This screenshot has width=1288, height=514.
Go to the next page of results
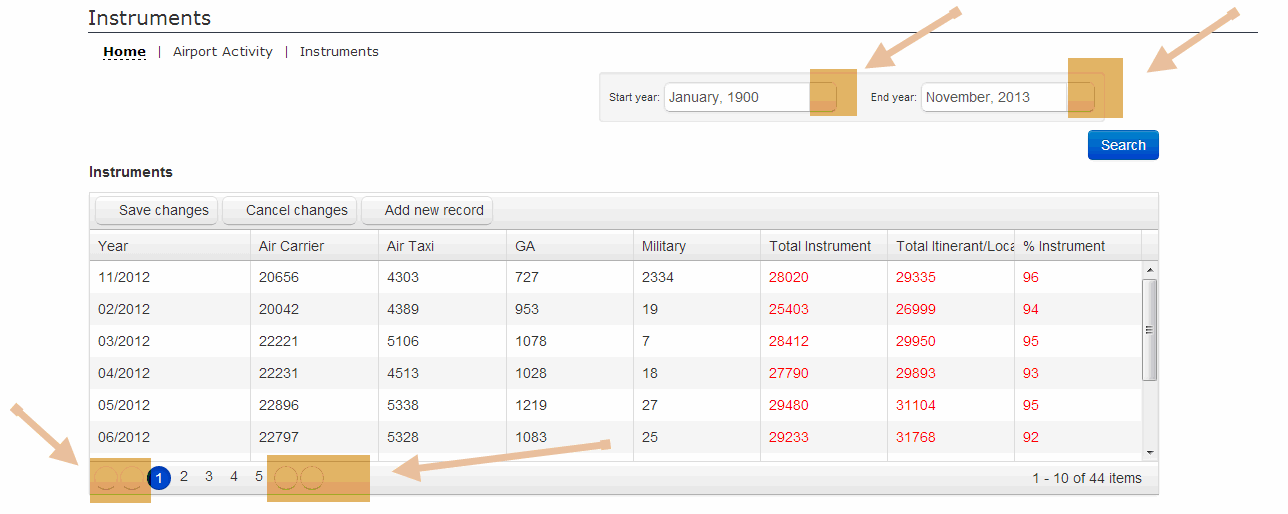(286, 478)
